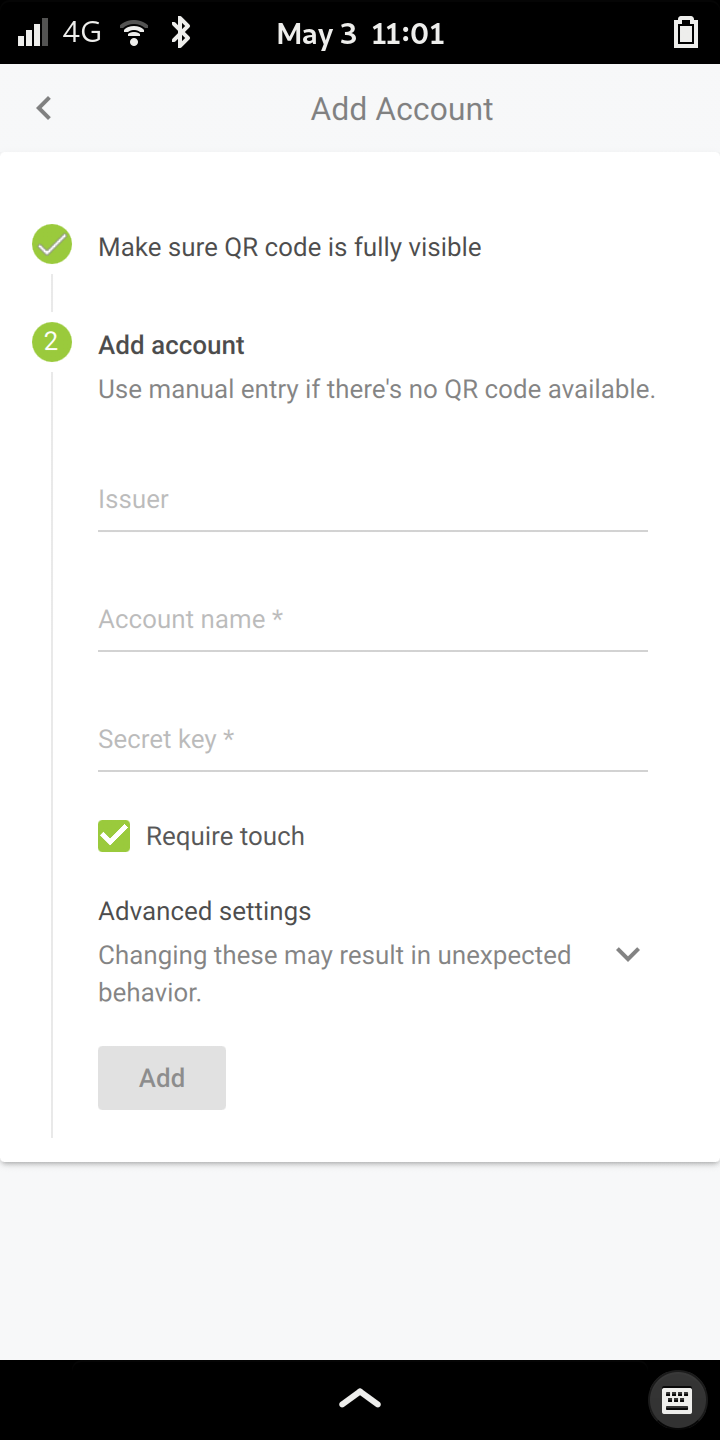
Task: Select the 'Make sure QR code is fully visible' step
Action: [289, 247]
